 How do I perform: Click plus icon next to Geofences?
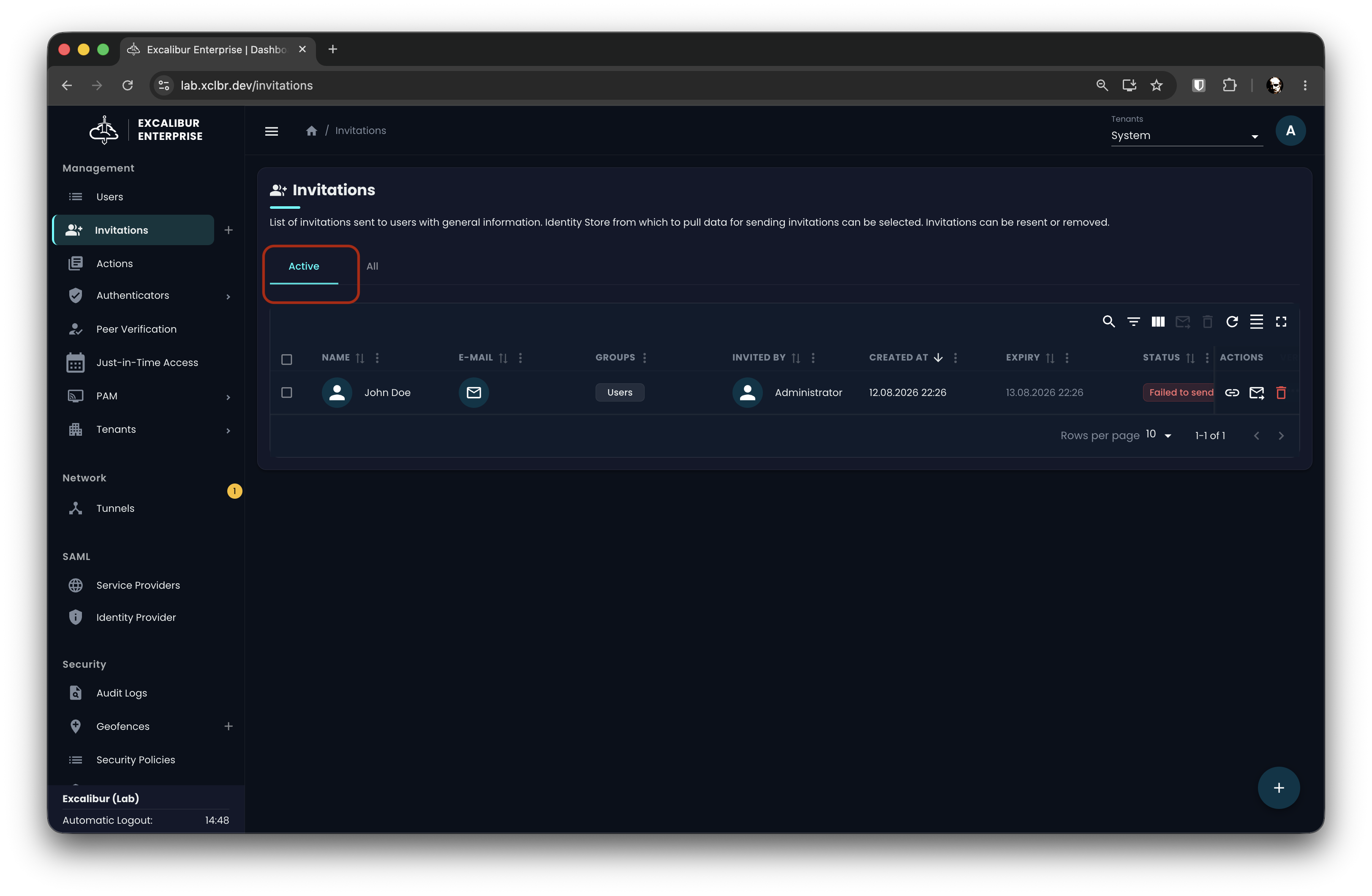coord(228,726)
